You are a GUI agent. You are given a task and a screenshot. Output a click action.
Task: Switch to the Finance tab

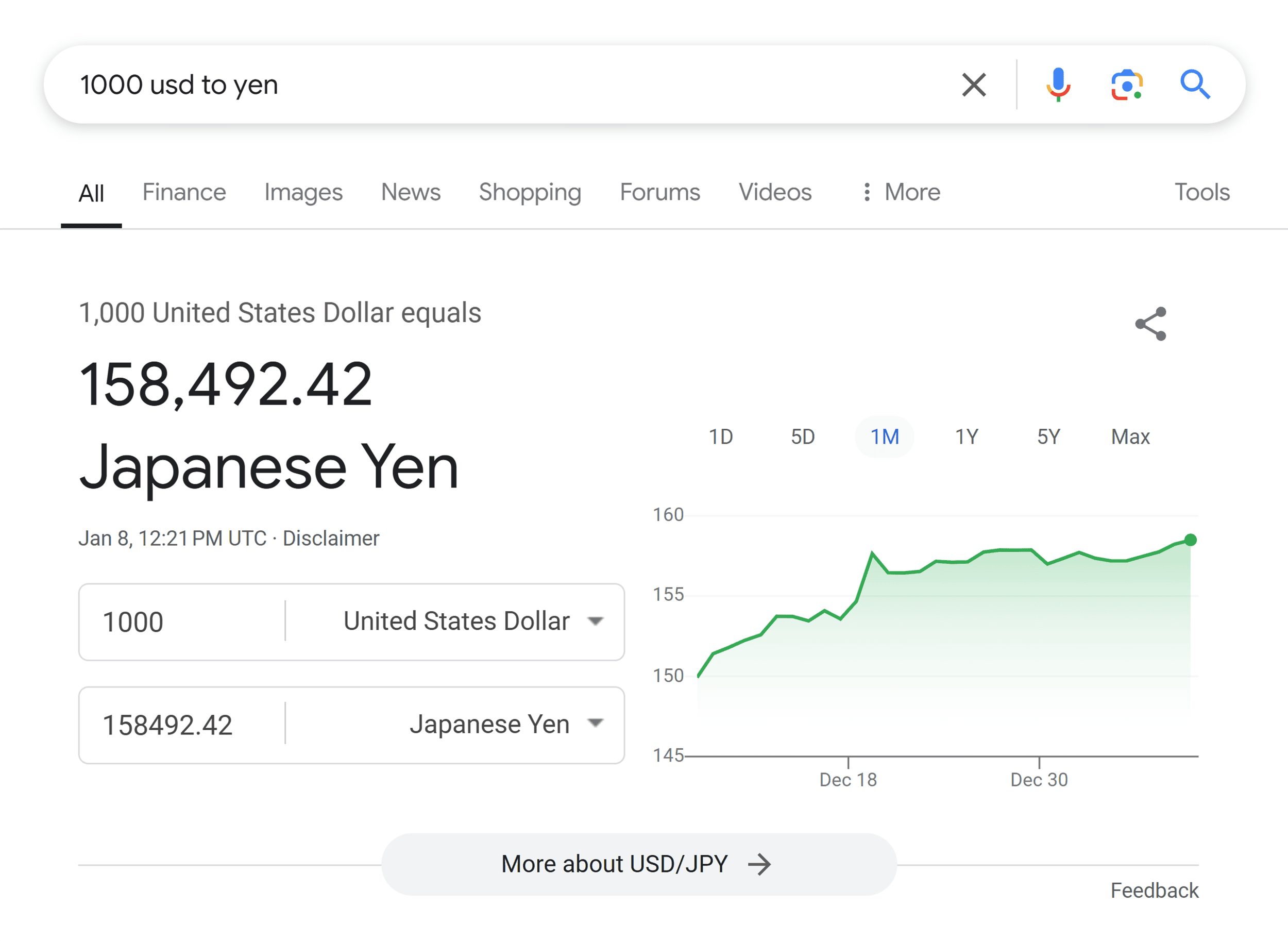(184, 192)
